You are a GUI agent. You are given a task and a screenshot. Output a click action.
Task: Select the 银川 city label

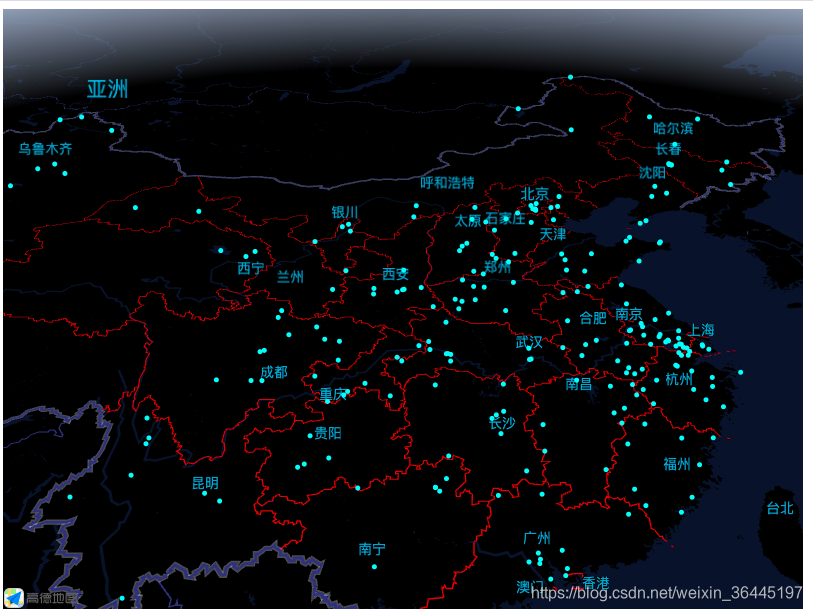[345, 212]
